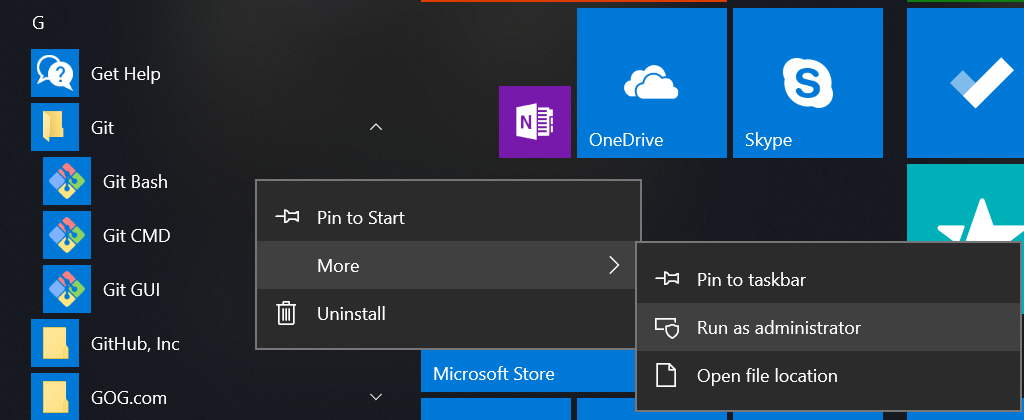This screenshot has width=1024, height=420.
Task: Open the blue checkmark To Do tile
Action: 966,83
